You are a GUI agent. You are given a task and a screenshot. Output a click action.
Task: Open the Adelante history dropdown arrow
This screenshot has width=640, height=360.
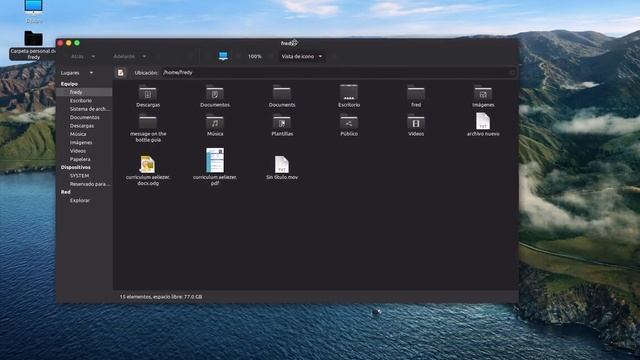tap(144, 56)
